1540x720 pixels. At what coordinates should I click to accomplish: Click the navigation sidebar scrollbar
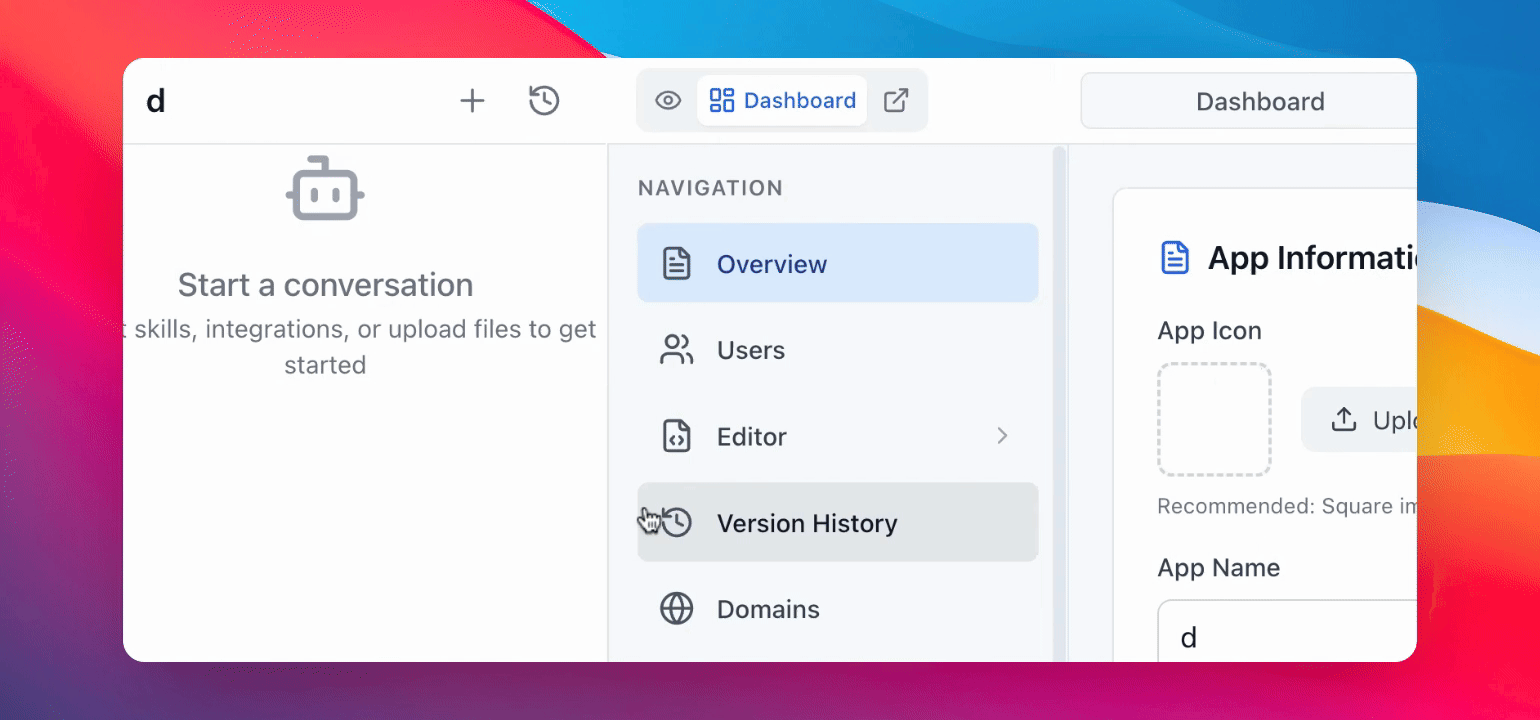click(1057, 400)
